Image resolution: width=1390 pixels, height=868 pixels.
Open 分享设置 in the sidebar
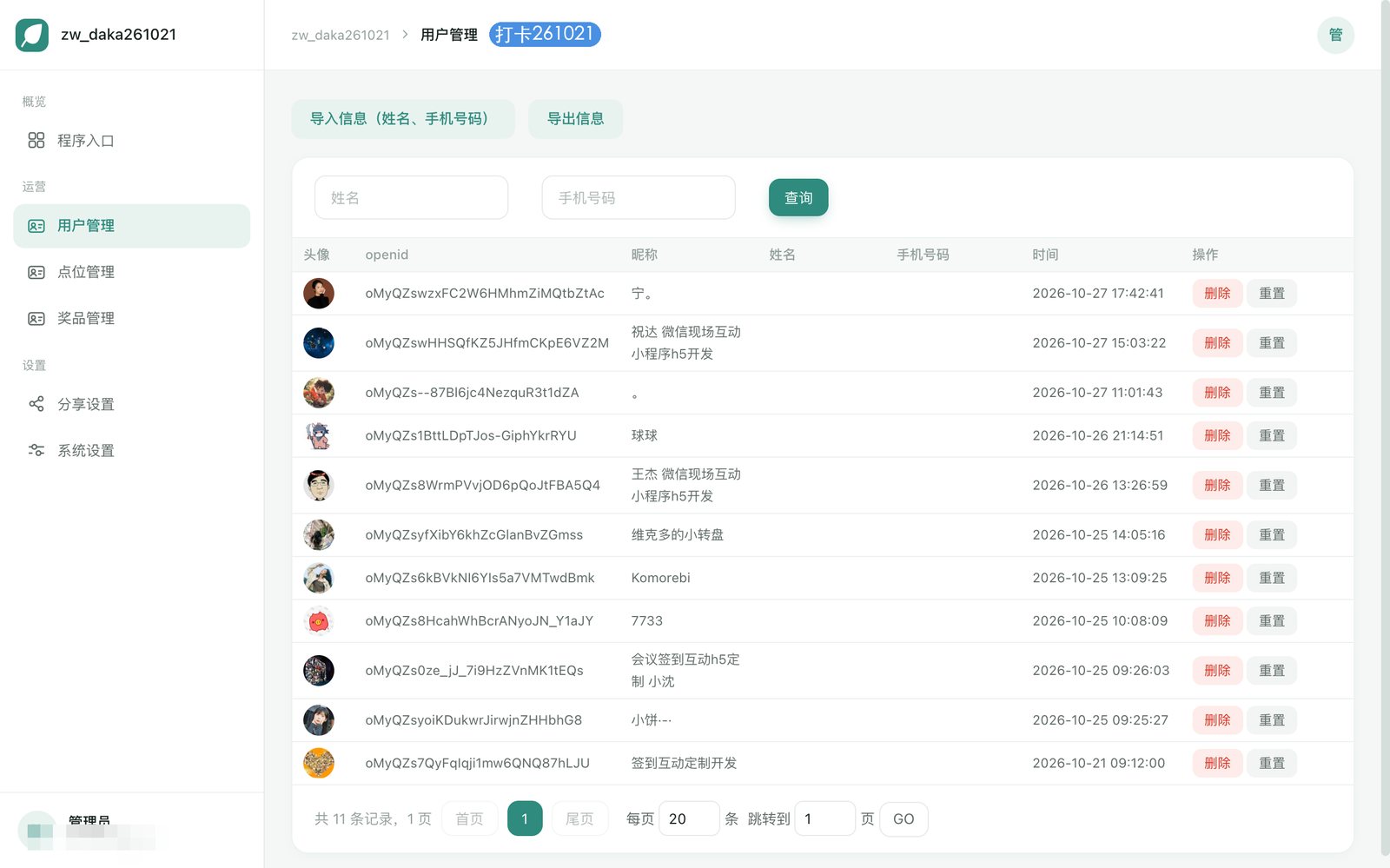(x=132, y=404)
